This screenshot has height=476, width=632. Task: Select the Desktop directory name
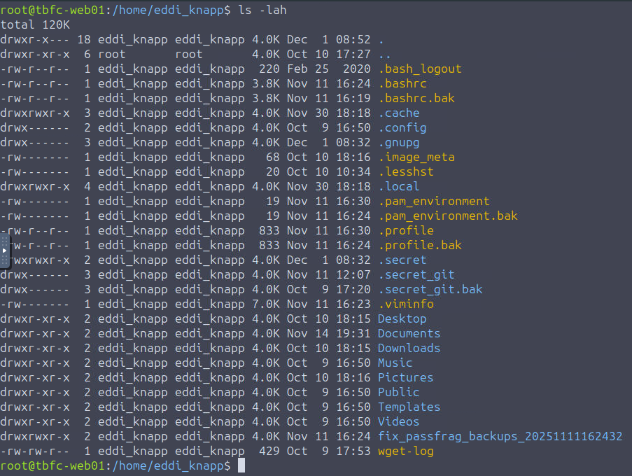[401, 319]
